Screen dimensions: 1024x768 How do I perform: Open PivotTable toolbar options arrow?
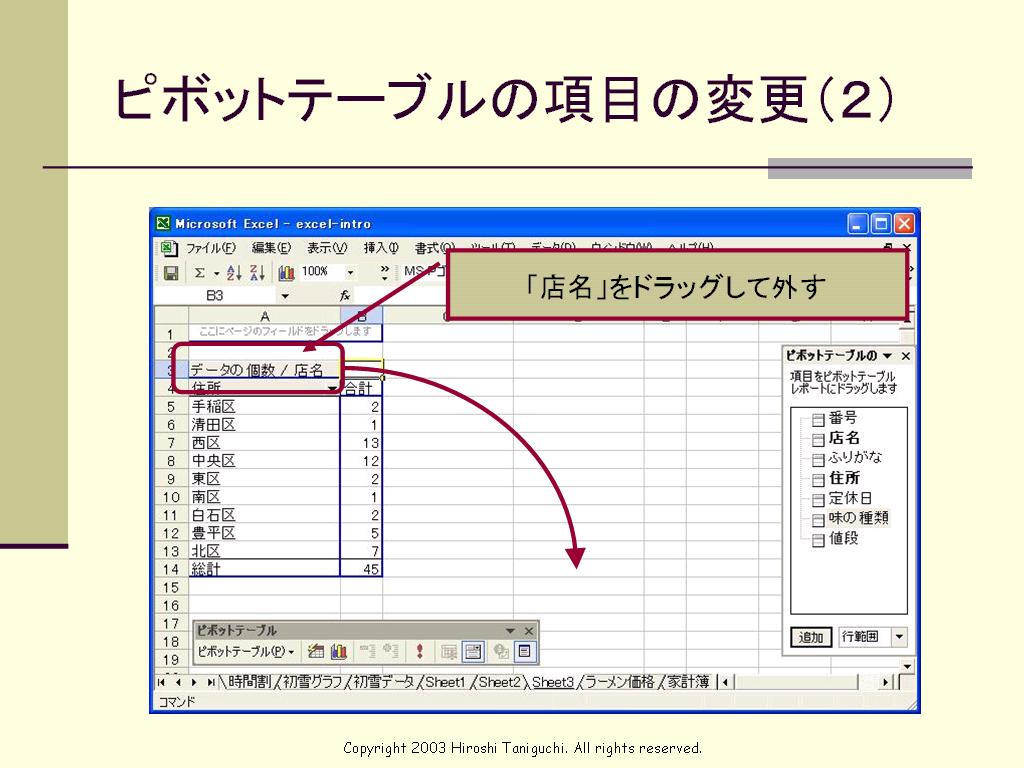tap(510, 631)
